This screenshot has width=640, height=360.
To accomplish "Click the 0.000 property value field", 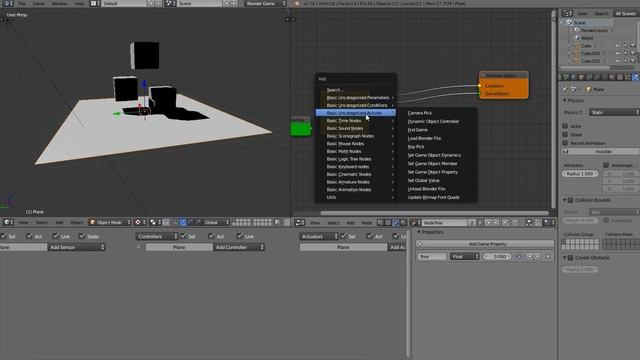I will tap(497, 257).
